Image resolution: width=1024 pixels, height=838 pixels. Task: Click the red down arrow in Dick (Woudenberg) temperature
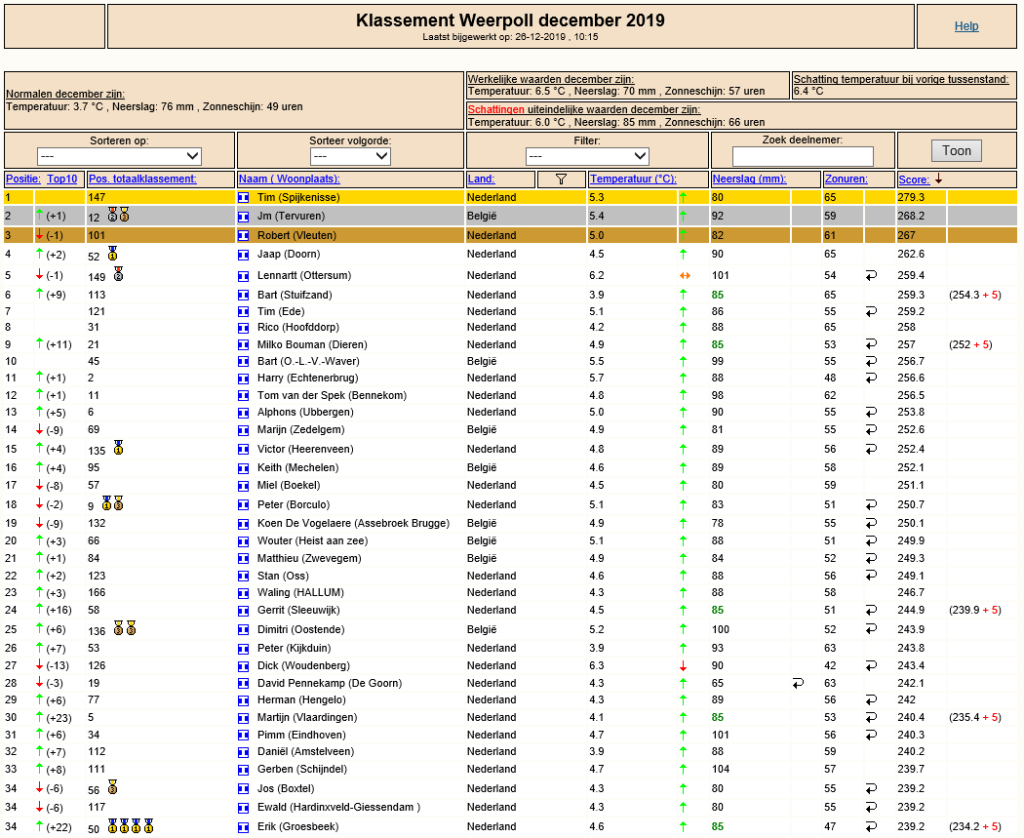point(683,666)
